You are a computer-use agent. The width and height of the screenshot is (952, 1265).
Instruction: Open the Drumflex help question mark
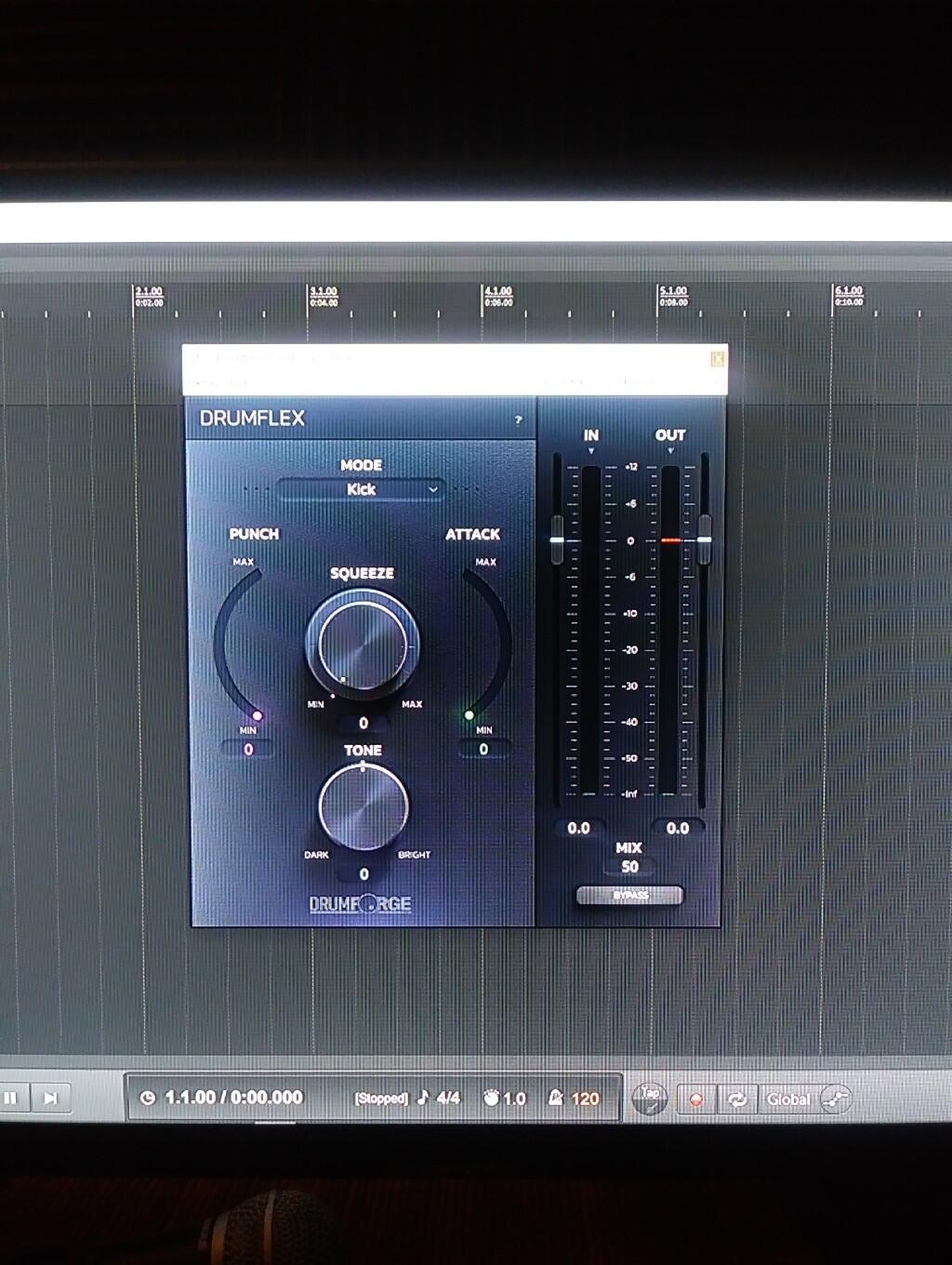point(519,420)
